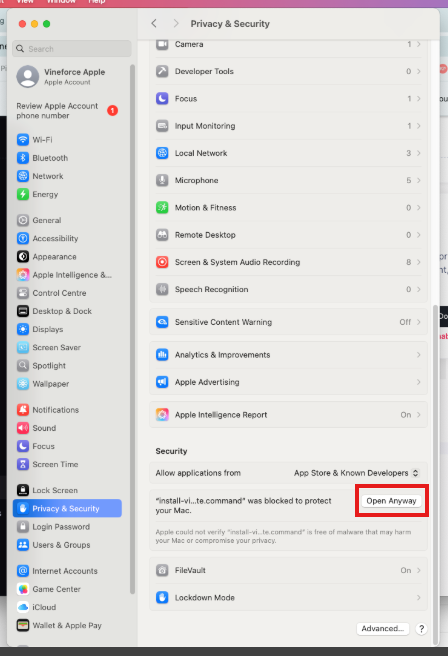The image size is (448, 656).
Task: Open Motion & Fitness row
Action: tap(288, 208)
